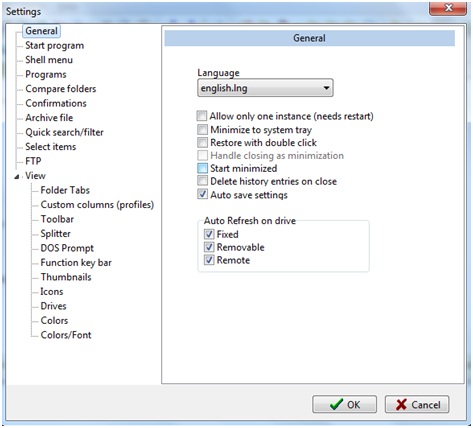
Task: Open Colors/Font settings page
Action: tap(66, 335)
